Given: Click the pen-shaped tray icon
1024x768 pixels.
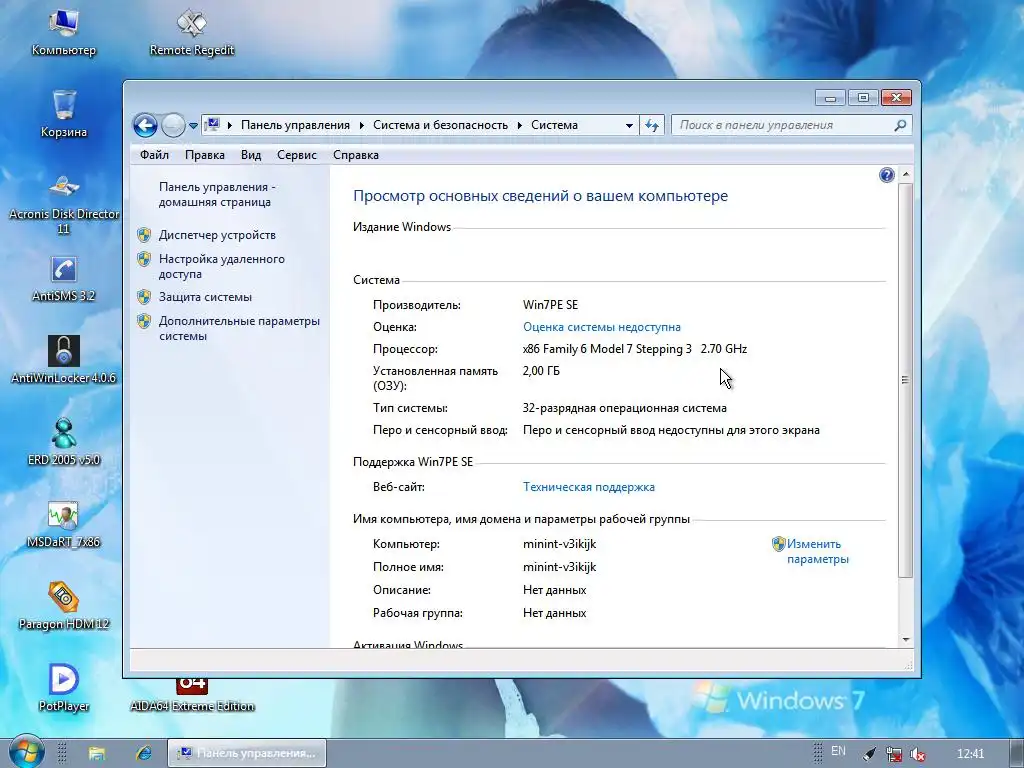Looking at the screenshot, I should click(x=869, y=754).
